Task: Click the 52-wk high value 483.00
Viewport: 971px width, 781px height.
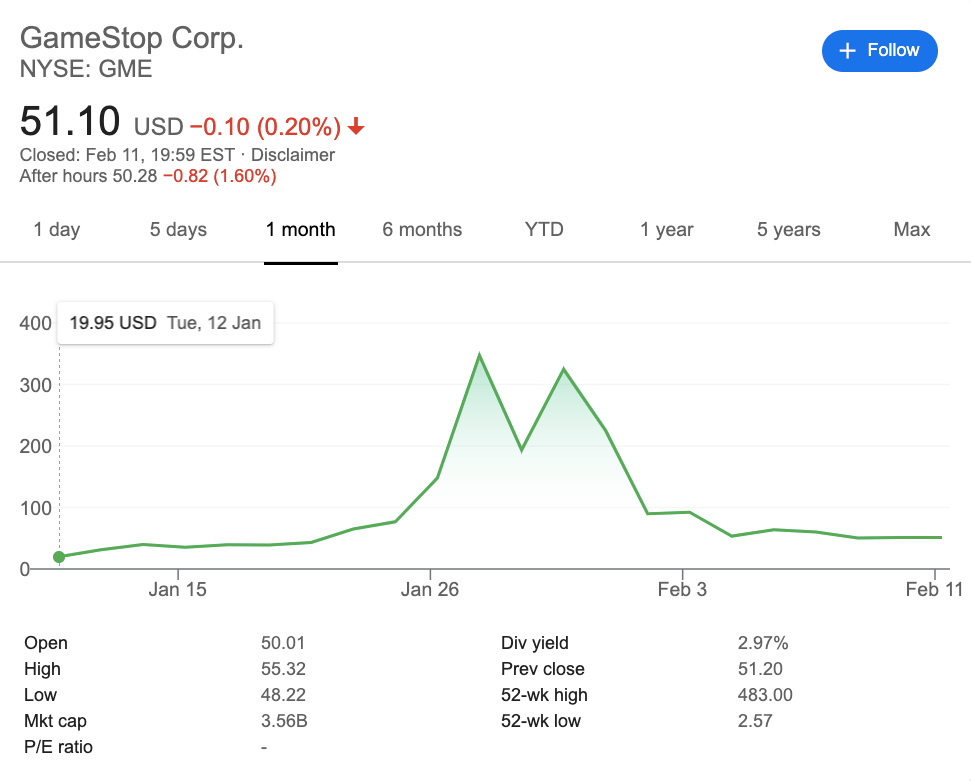Action: [760, 695]
